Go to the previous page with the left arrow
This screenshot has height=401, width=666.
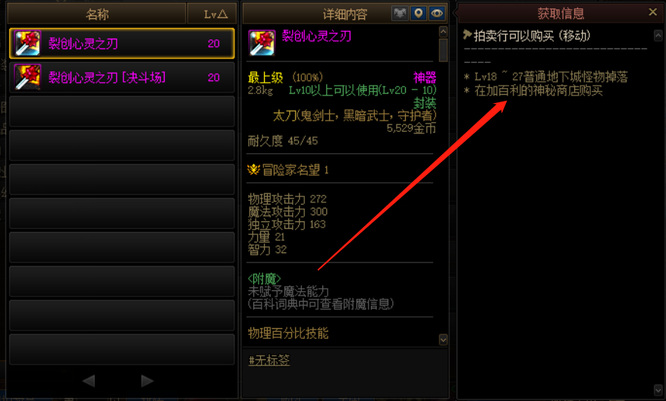[89, 381]
